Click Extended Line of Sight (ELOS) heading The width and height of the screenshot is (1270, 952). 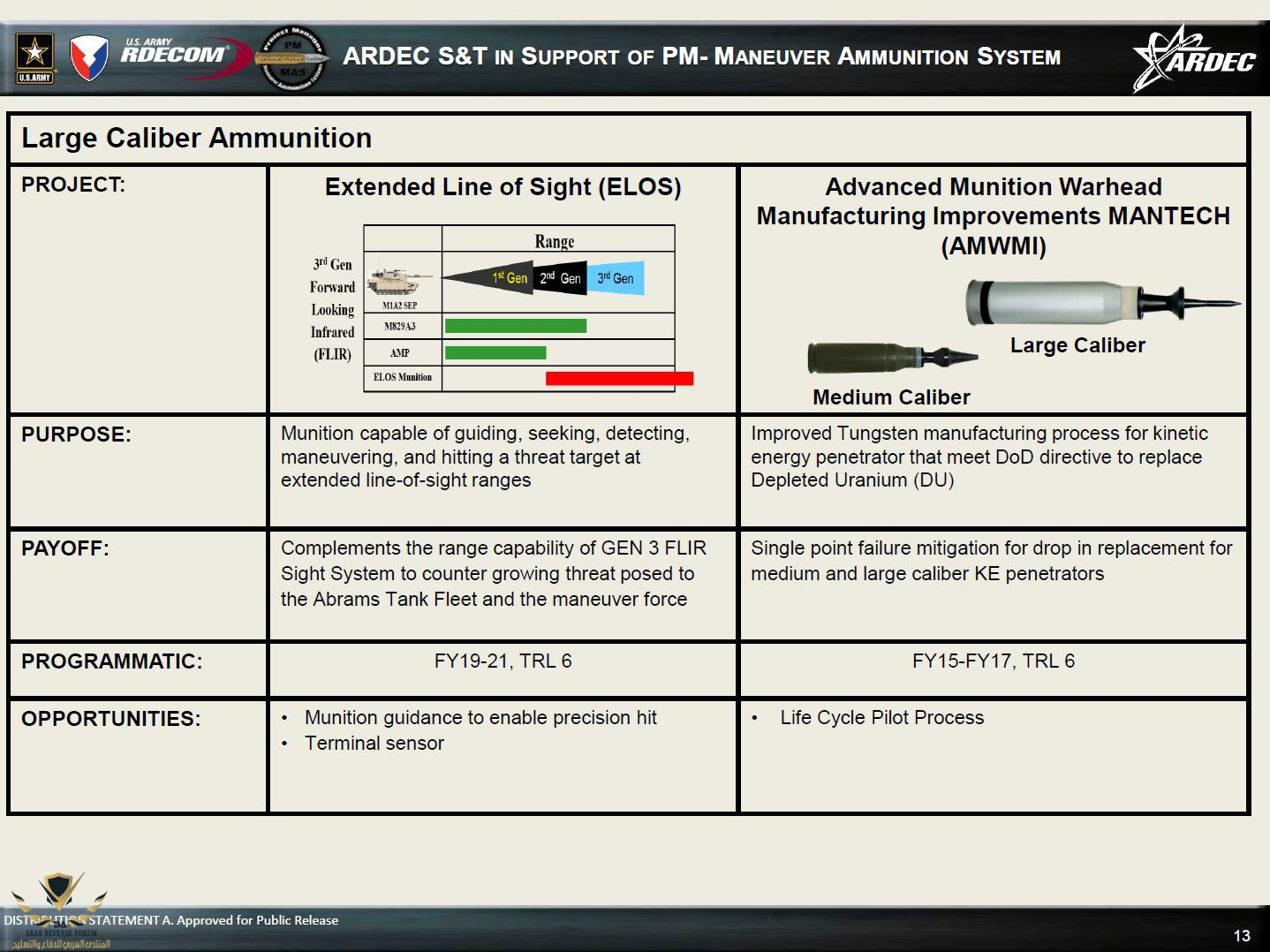(x=503, y=187)
